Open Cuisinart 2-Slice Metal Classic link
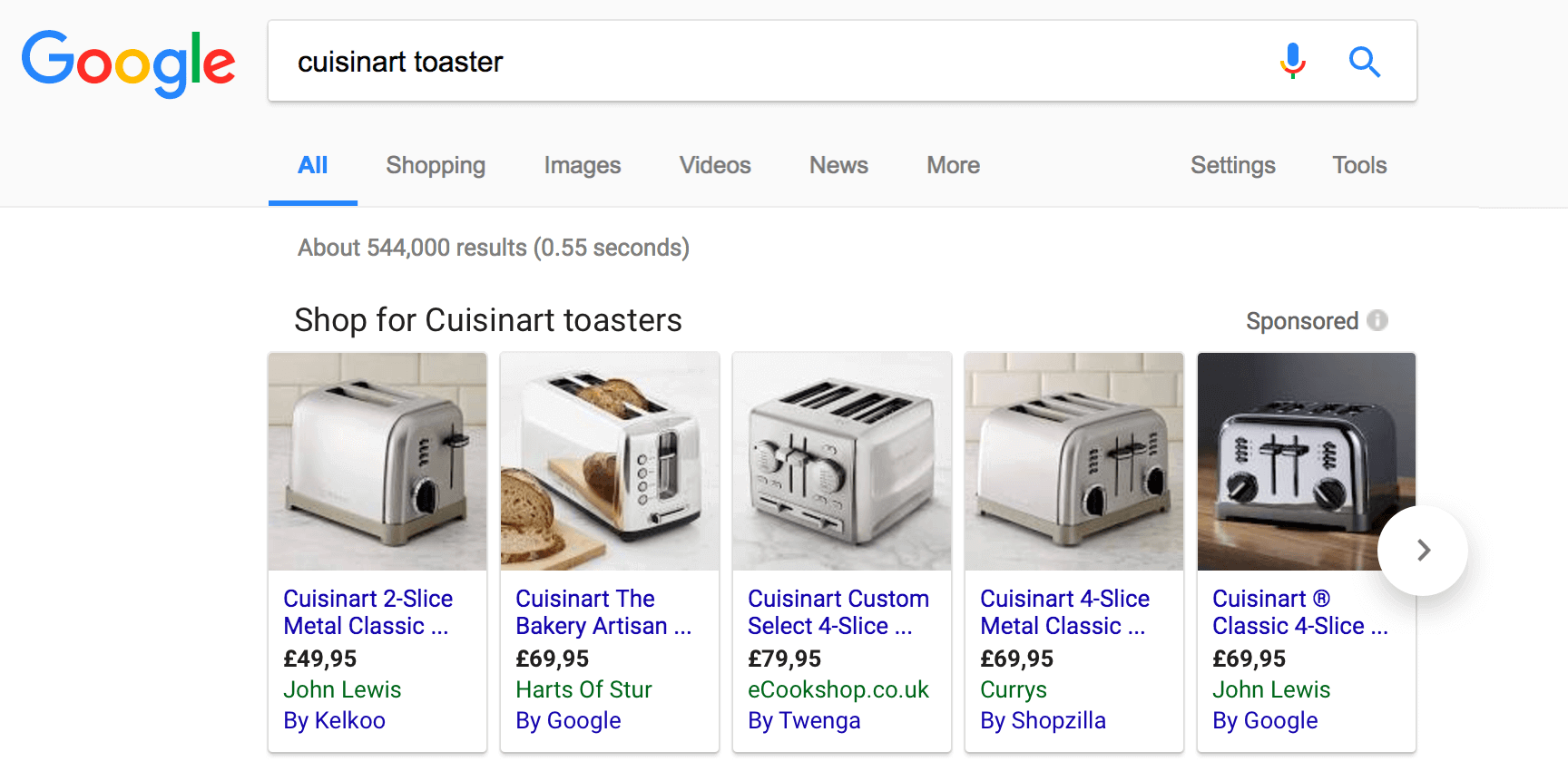The width and height of the screenshot is (1568, 781). click(367, 612)
